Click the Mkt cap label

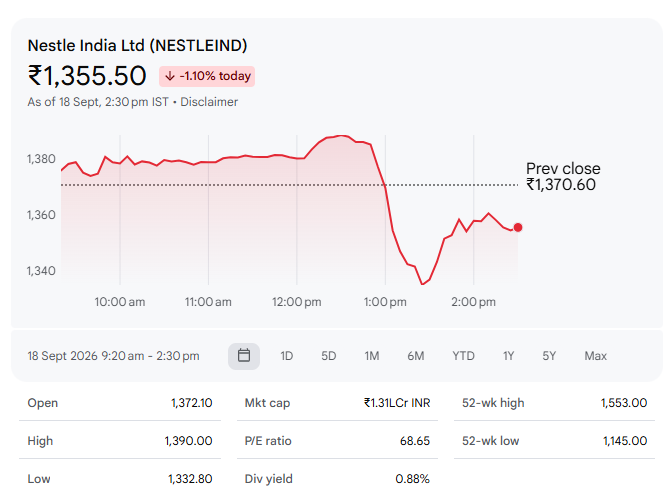coord(267,403)
